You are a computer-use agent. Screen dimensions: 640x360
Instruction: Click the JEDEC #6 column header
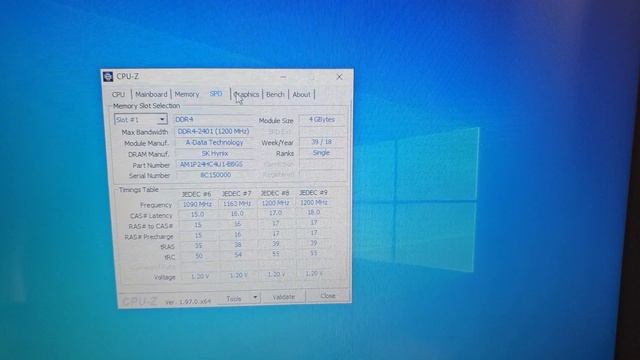pos(196,194)
